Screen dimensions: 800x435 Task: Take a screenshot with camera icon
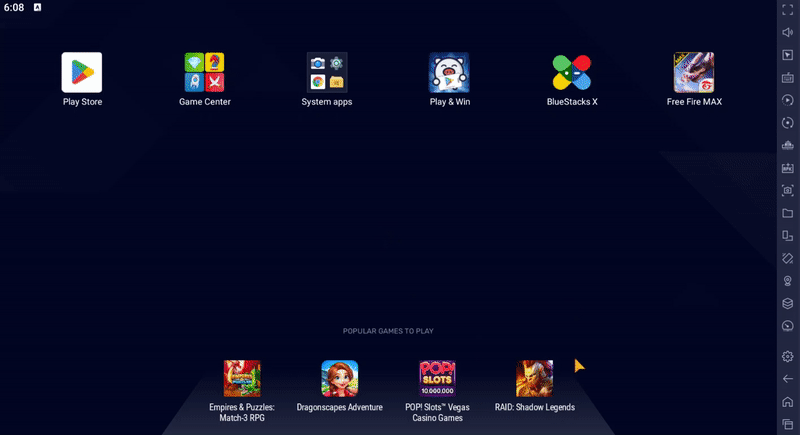point(788,190)
